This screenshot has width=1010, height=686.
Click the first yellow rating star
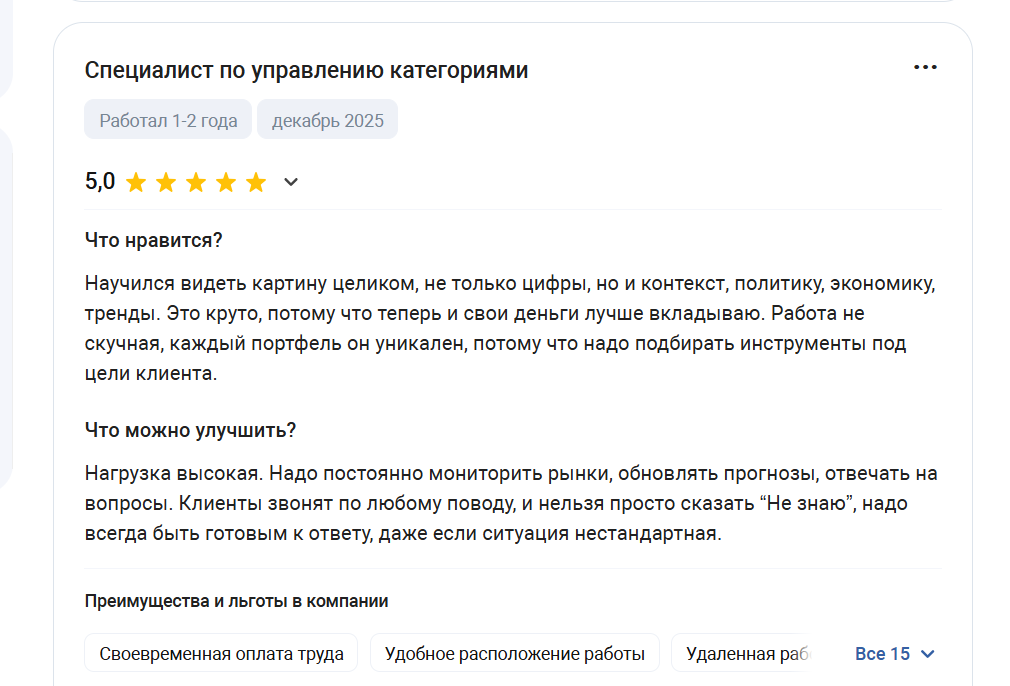coord(136,182)
